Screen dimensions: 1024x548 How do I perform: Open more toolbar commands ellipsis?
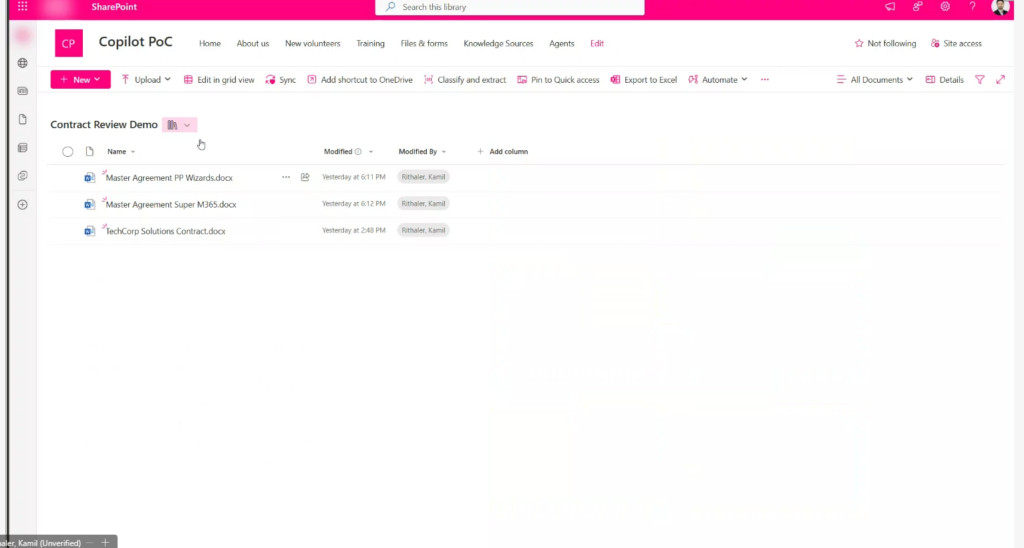point(765,80)
